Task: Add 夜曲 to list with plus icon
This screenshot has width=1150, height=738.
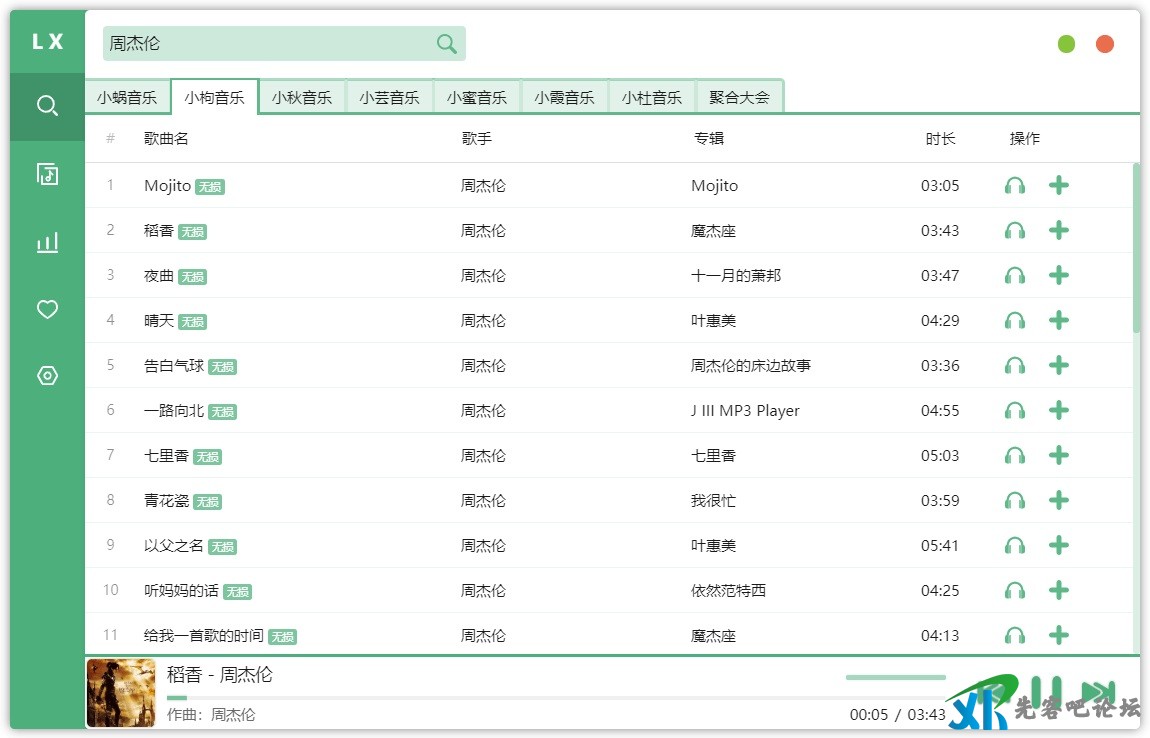Action: pos(1059,275)
